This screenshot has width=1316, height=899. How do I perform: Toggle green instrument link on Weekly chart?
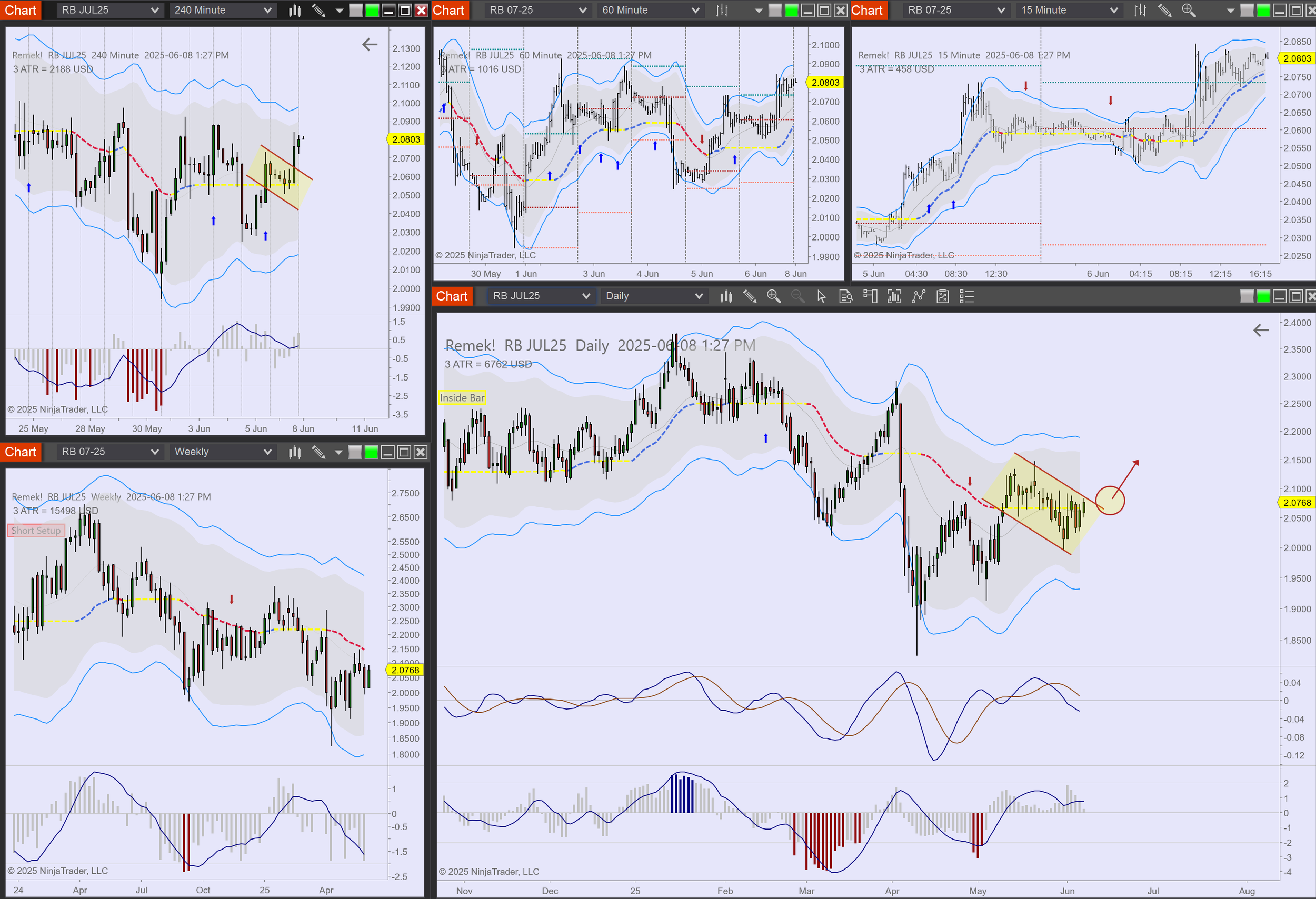372,452
